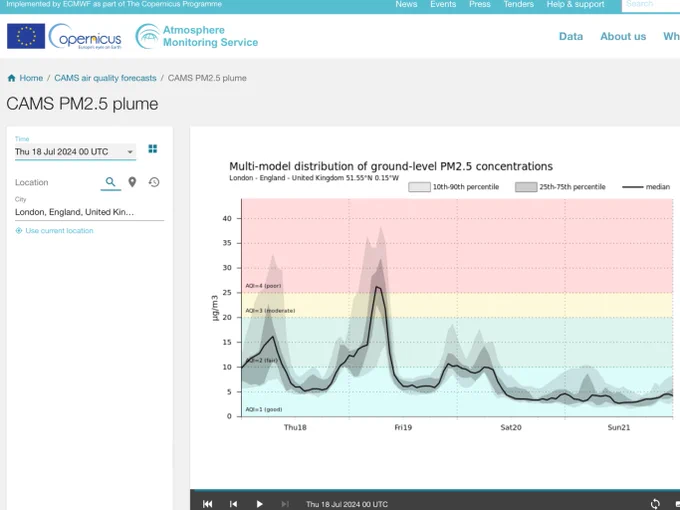Click the Sat20 axis label
Image resolution: width=680 pixels, height=510 pixels.
click(x=511, y=428)
